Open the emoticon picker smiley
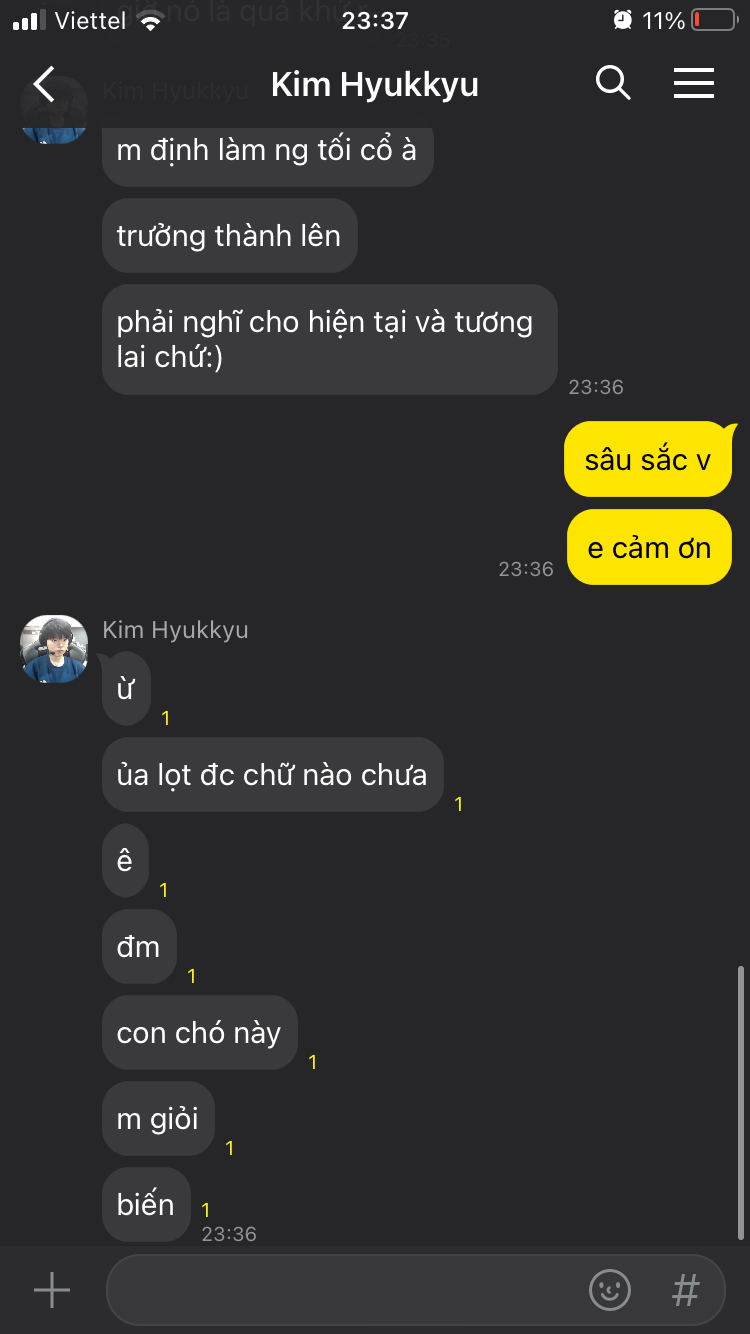This screenshot has width=750, height=1334. [610, 1290]
